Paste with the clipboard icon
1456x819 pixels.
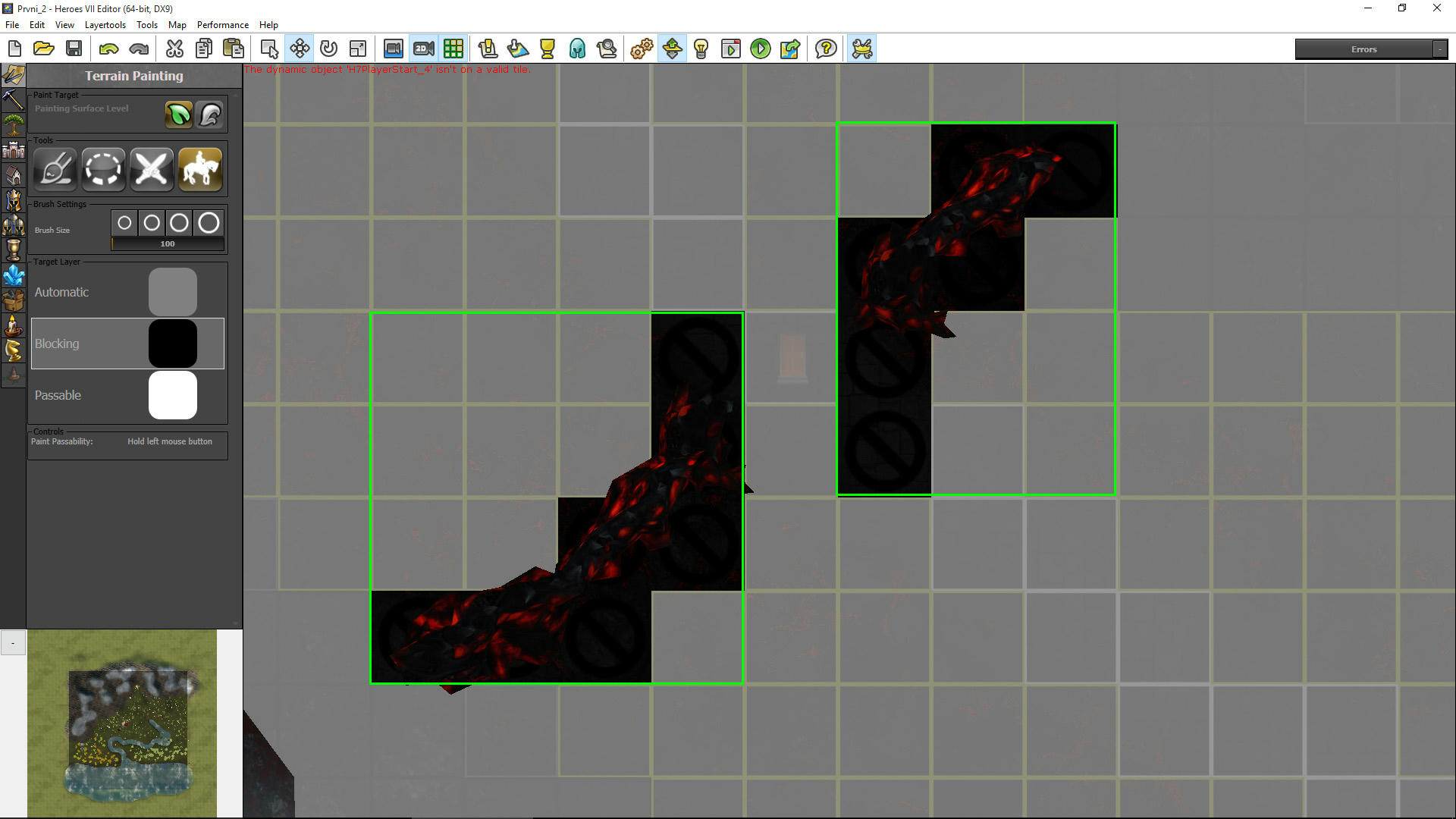[234, 49]
